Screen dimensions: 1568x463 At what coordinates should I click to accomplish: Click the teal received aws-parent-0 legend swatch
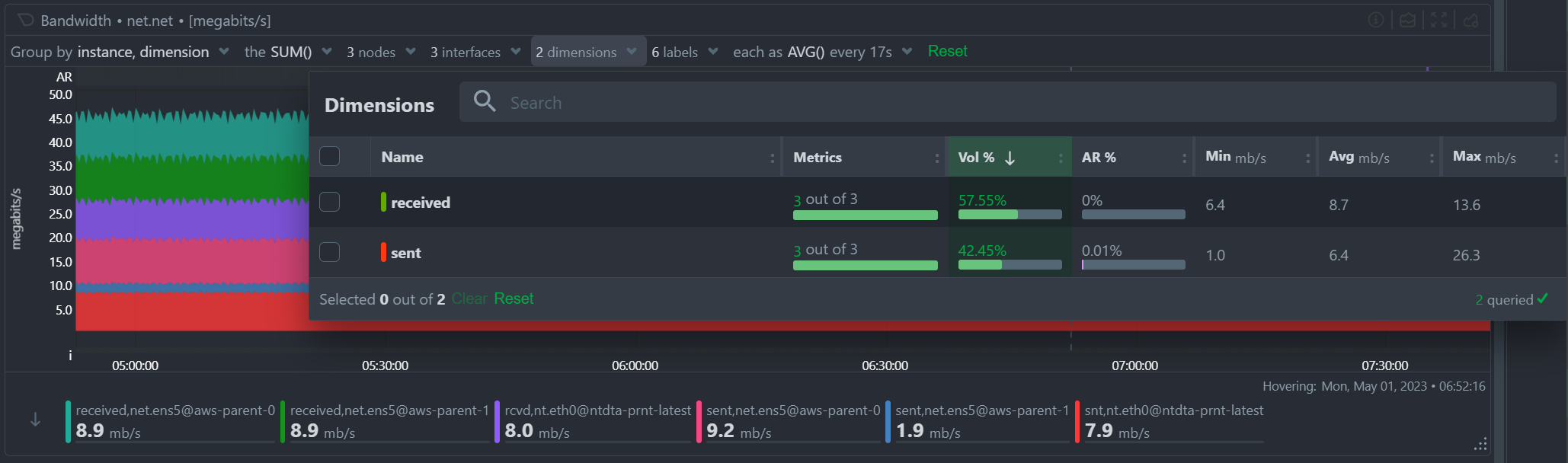[69, 421]
